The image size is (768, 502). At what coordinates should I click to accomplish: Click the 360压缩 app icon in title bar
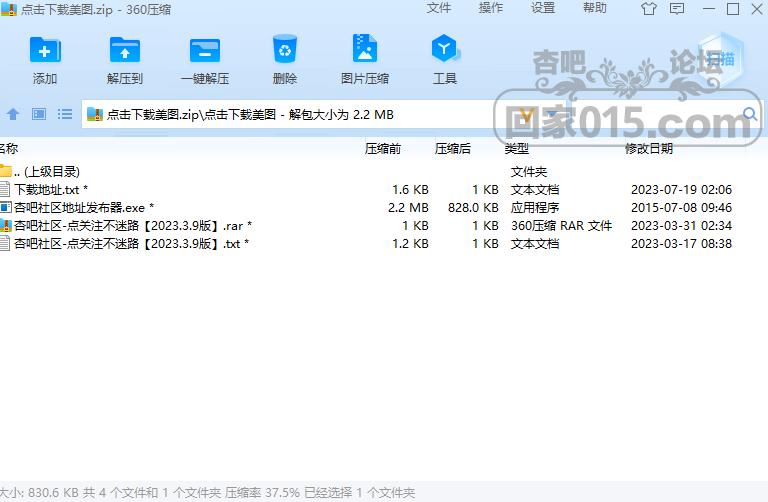pyautogui.click(x=9, y=9)
